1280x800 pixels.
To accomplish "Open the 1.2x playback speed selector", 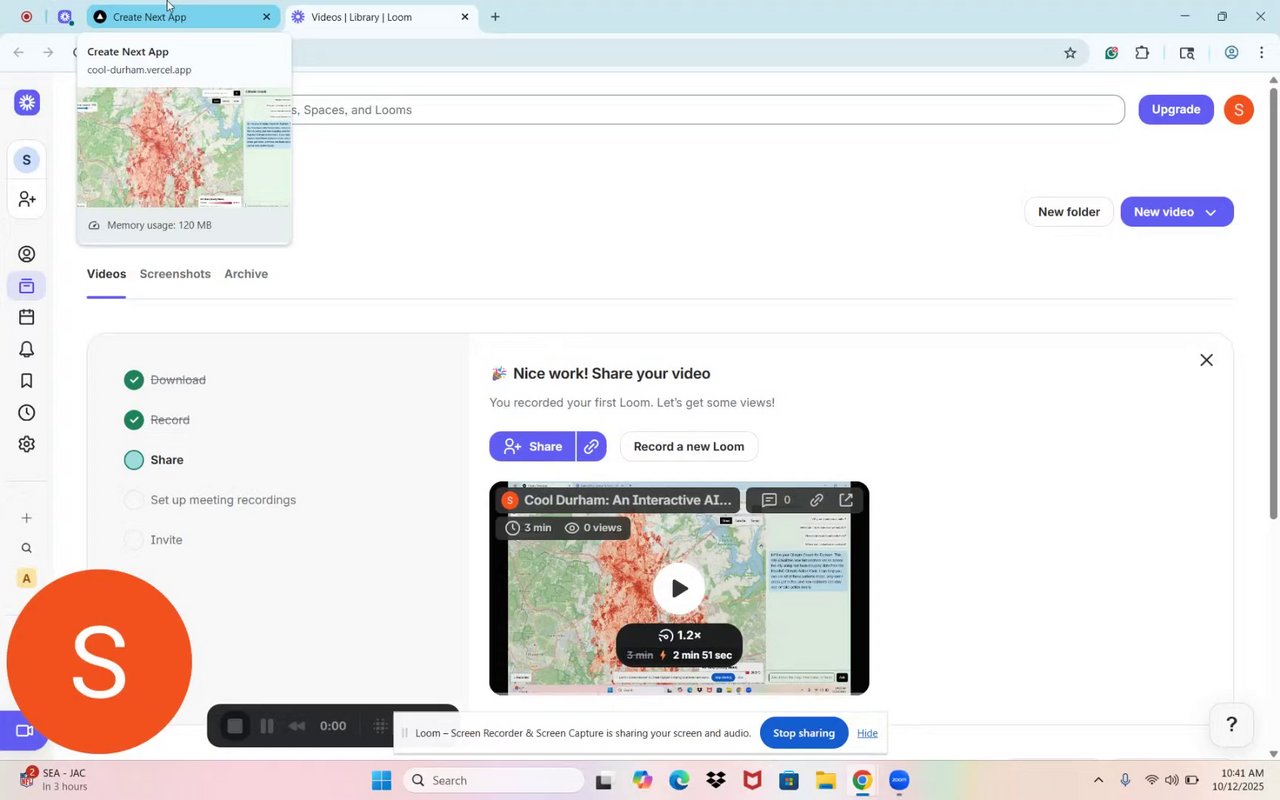I will coord(679,635).
